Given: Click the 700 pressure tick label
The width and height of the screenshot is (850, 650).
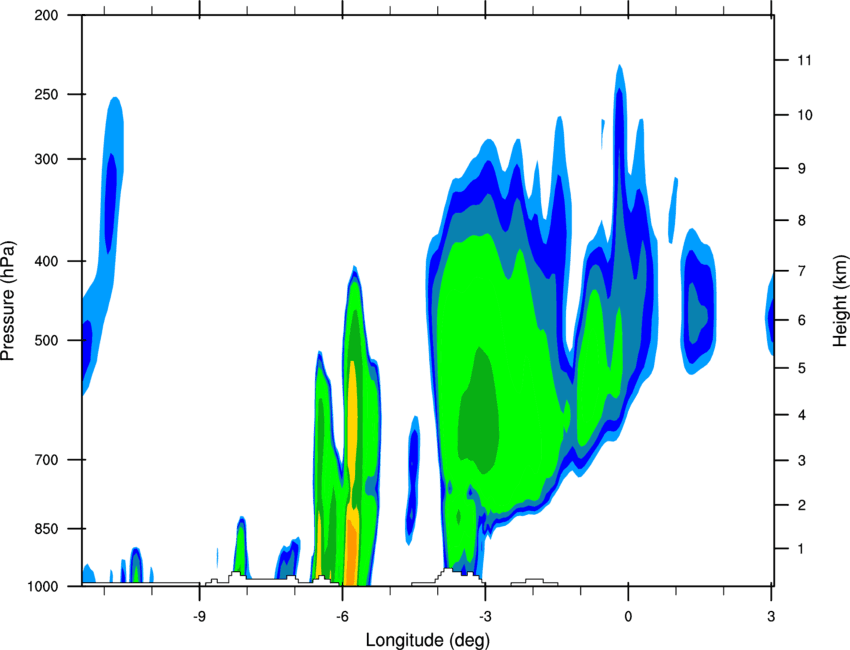Looking at the screenshot, I should [x=47, y=460].
